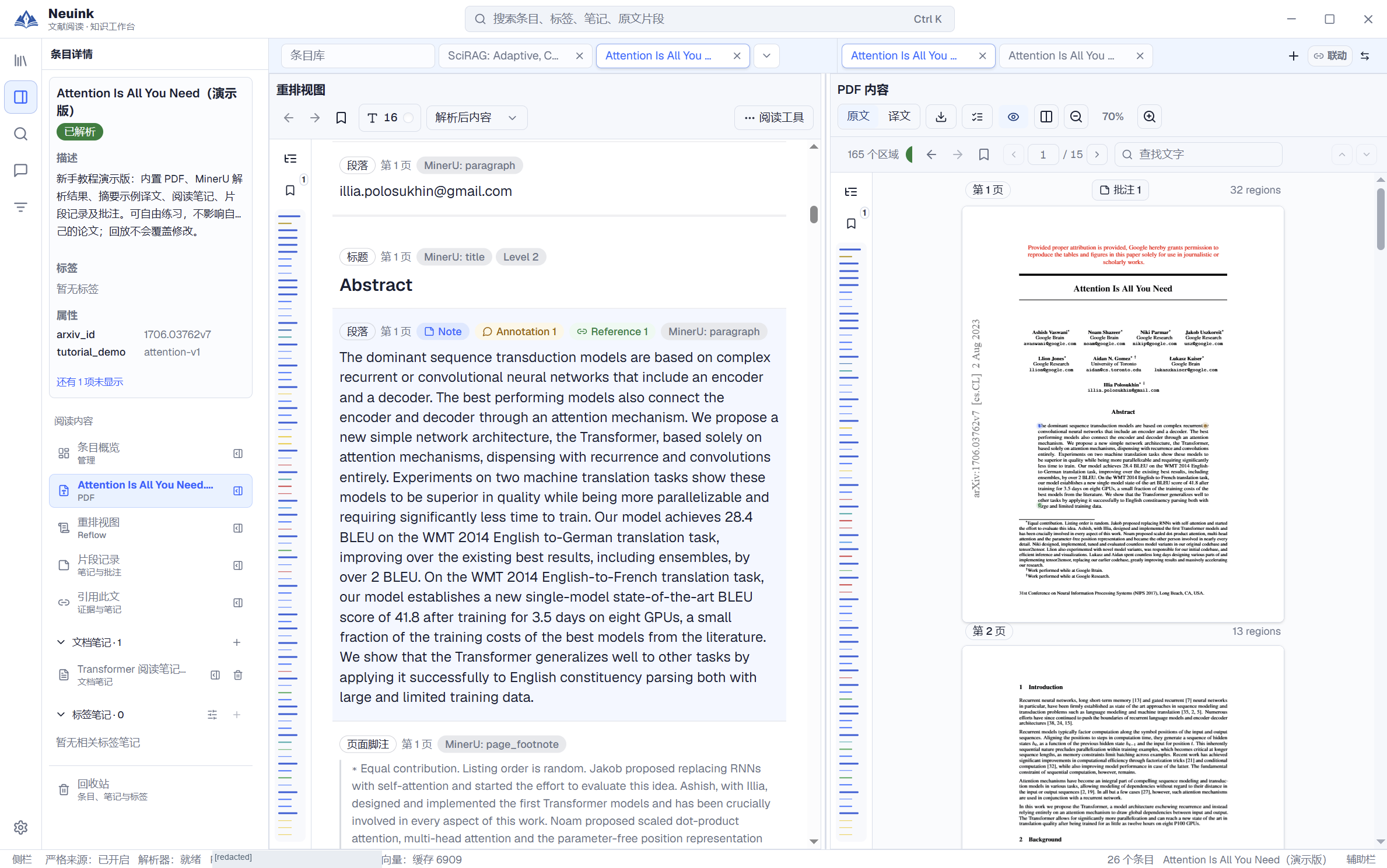The height and width of the screenshot is (868, 1387).
Task: Download the PDF using download icon
Action: point(941,117)
